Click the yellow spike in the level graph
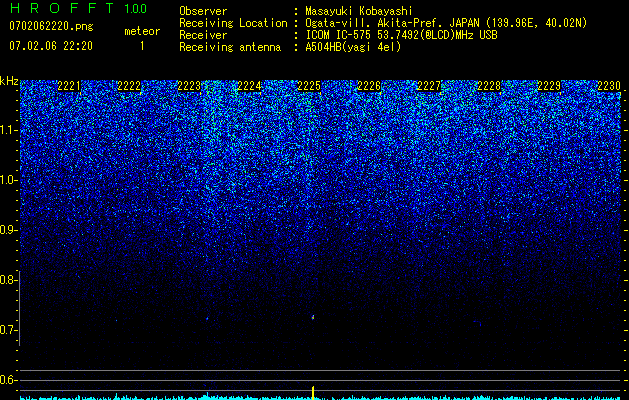629x400 pixels. pos(313,392)
